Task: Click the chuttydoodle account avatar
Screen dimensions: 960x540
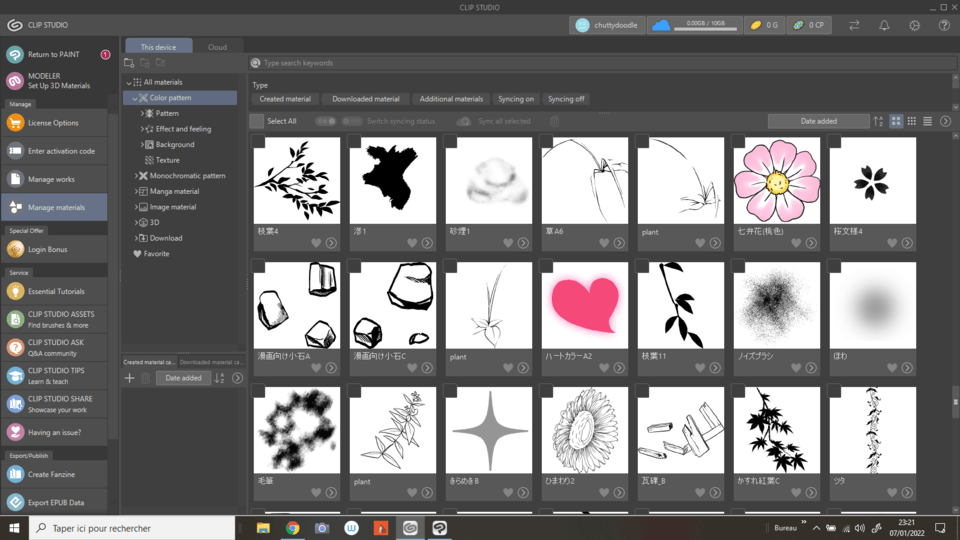Action: 582,25
